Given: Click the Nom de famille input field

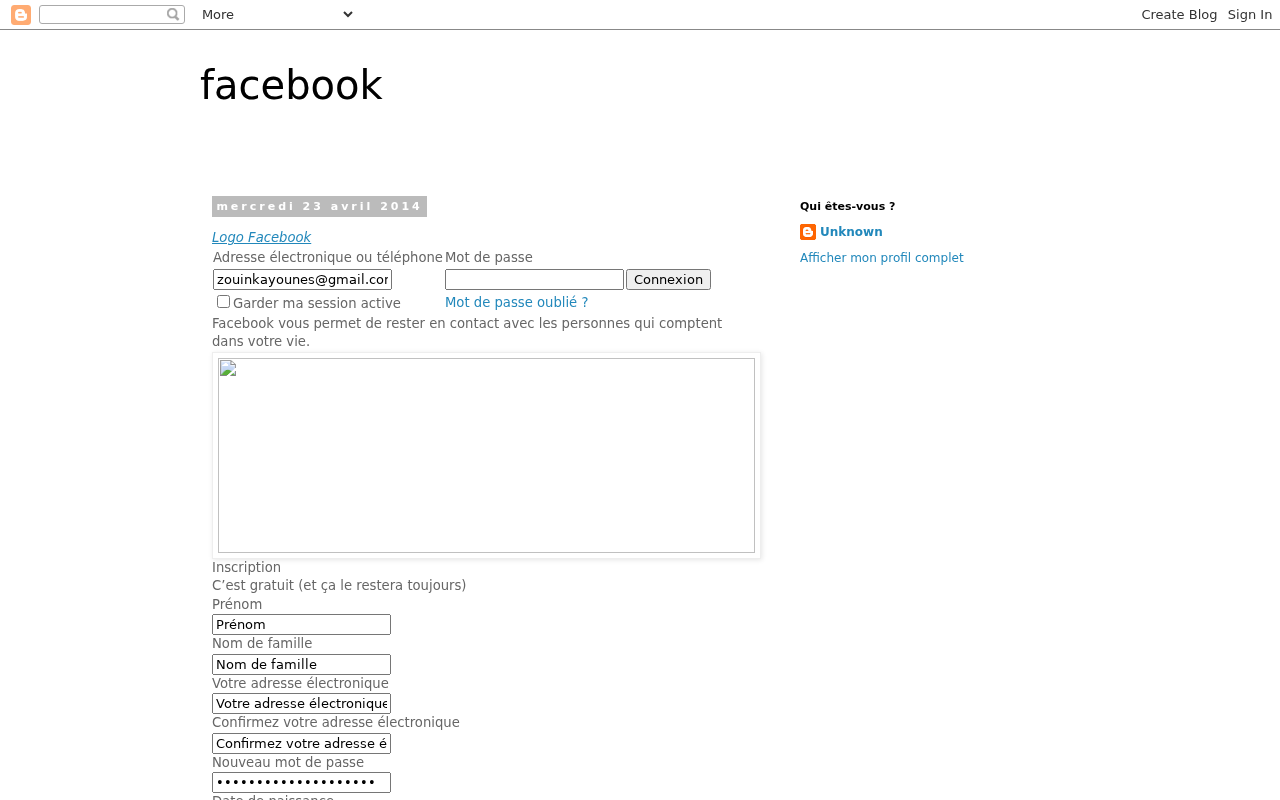Looking at the screenshot, I should [x=301, y=665].
